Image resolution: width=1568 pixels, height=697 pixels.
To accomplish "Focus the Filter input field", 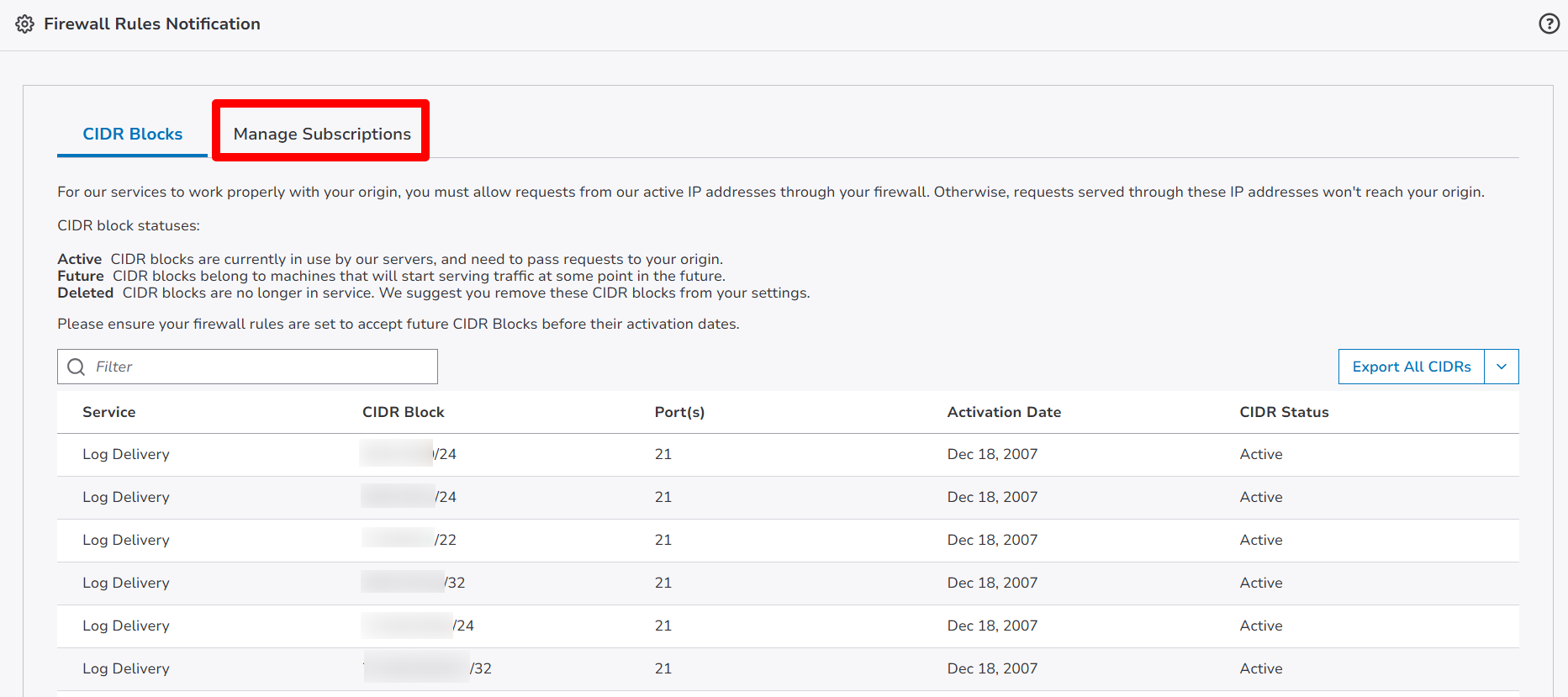I will pos(261,367).
